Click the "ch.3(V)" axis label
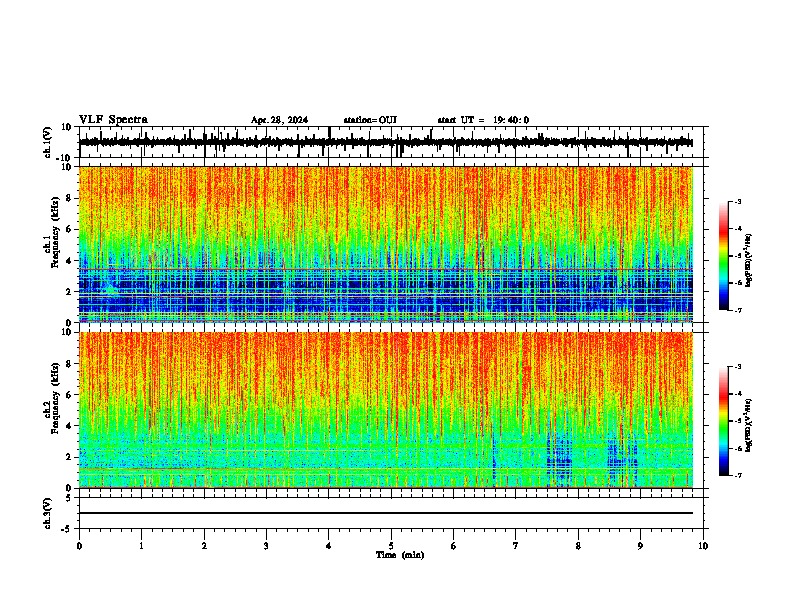This screenshot has height=612, width=792. 48,513
